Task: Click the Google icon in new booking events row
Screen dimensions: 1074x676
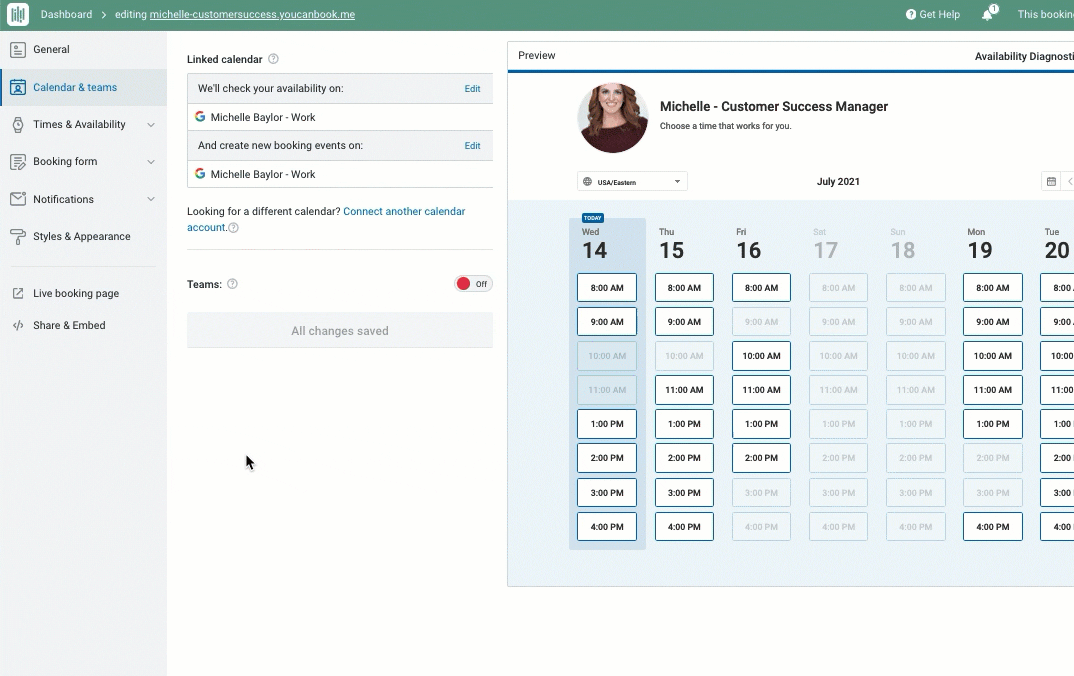Action: pos(200,173)
